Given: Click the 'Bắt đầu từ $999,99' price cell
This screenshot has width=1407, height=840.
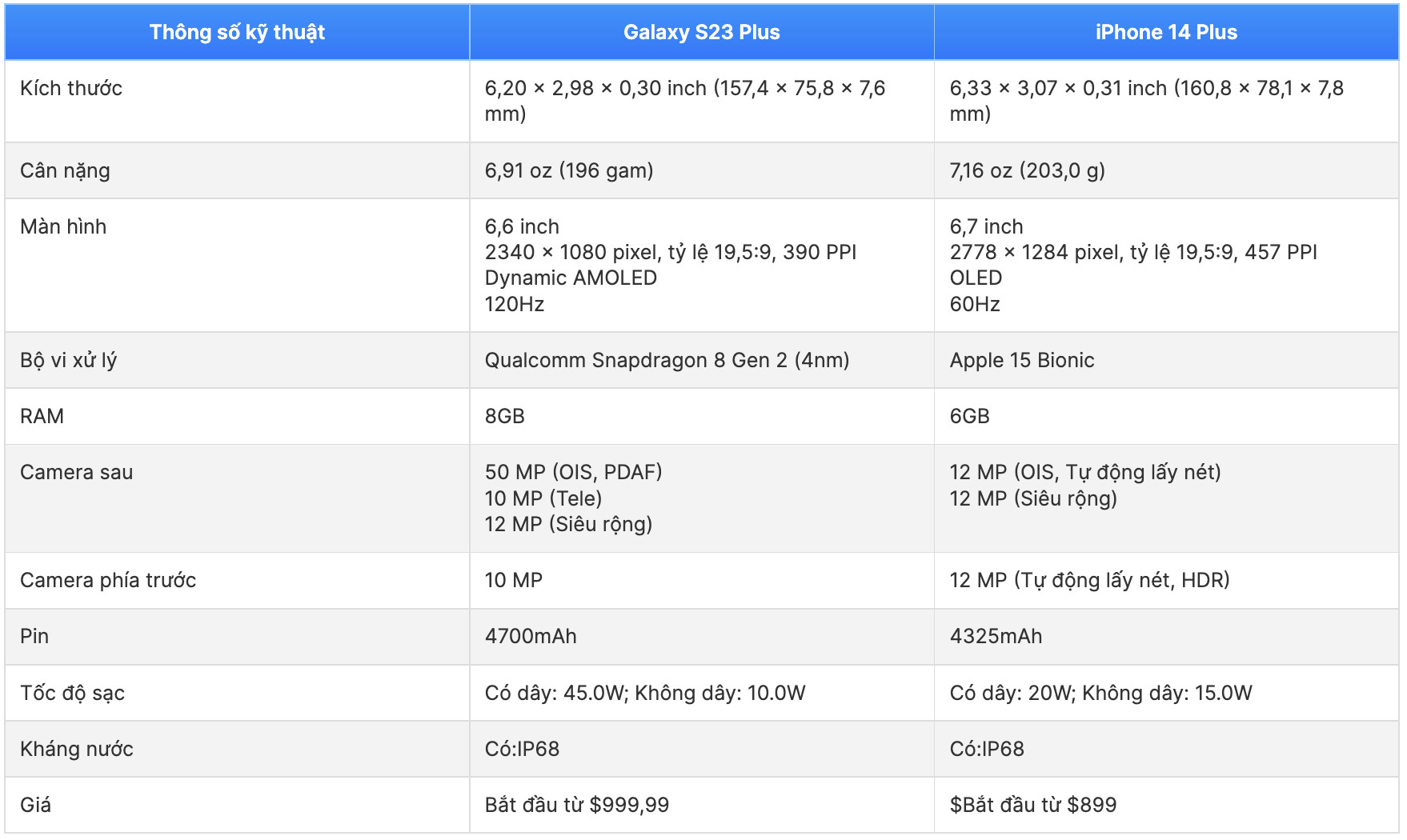Looking at the screenshot, I should tap(576, 805).
